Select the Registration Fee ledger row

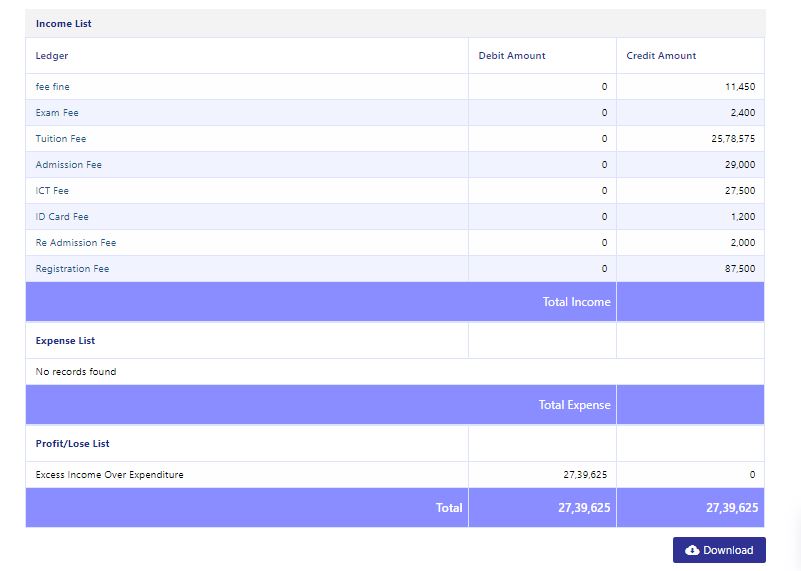pos(395,269)
